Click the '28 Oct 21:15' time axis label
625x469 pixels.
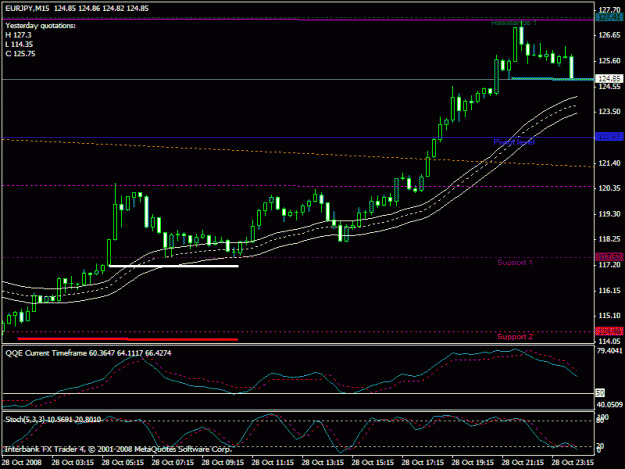pos(523,463)
